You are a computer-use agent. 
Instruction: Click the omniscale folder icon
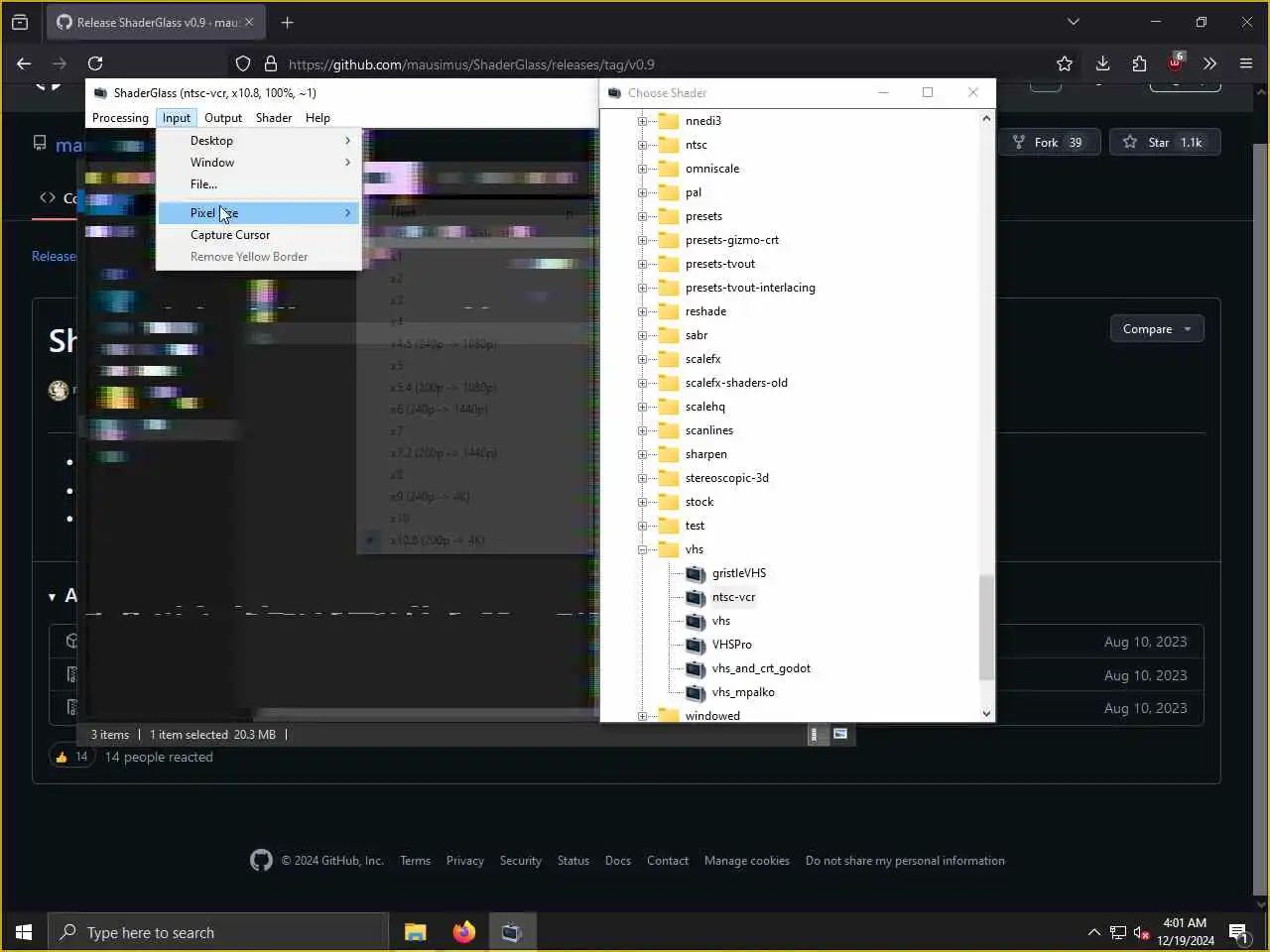(x=669, y=169)
